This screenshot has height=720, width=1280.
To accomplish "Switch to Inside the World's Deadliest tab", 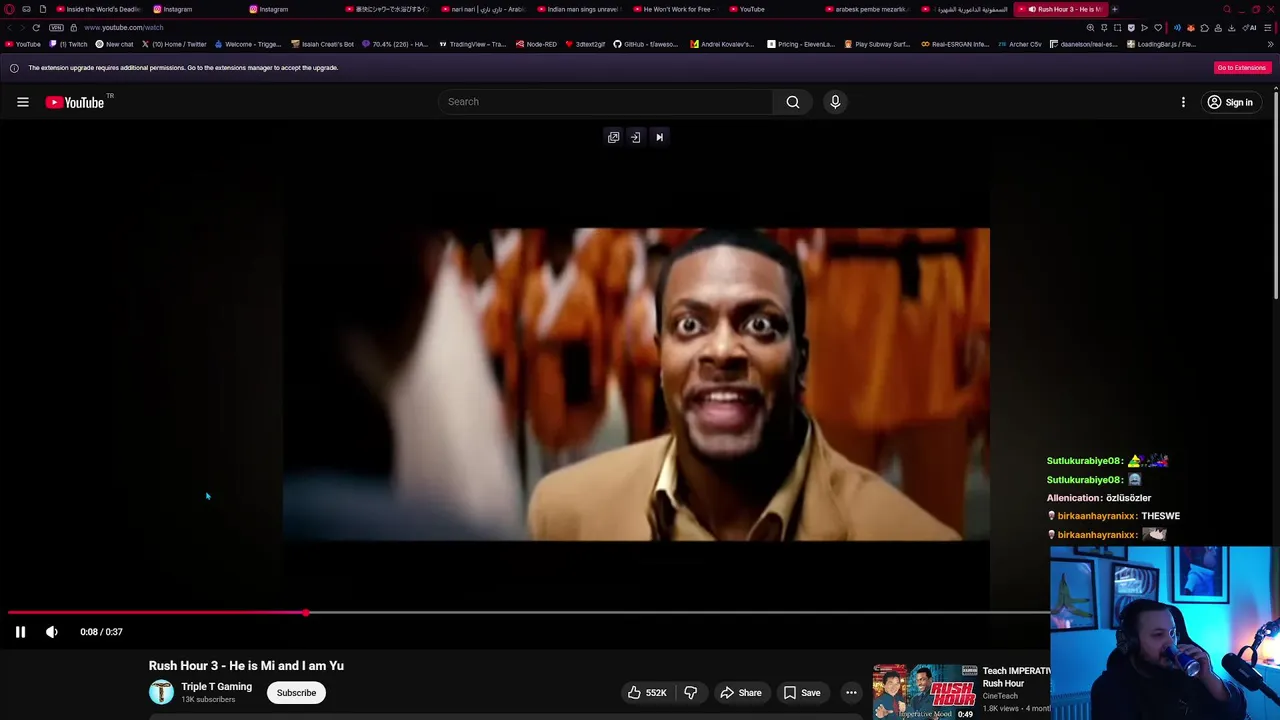I will pos(100,9).
